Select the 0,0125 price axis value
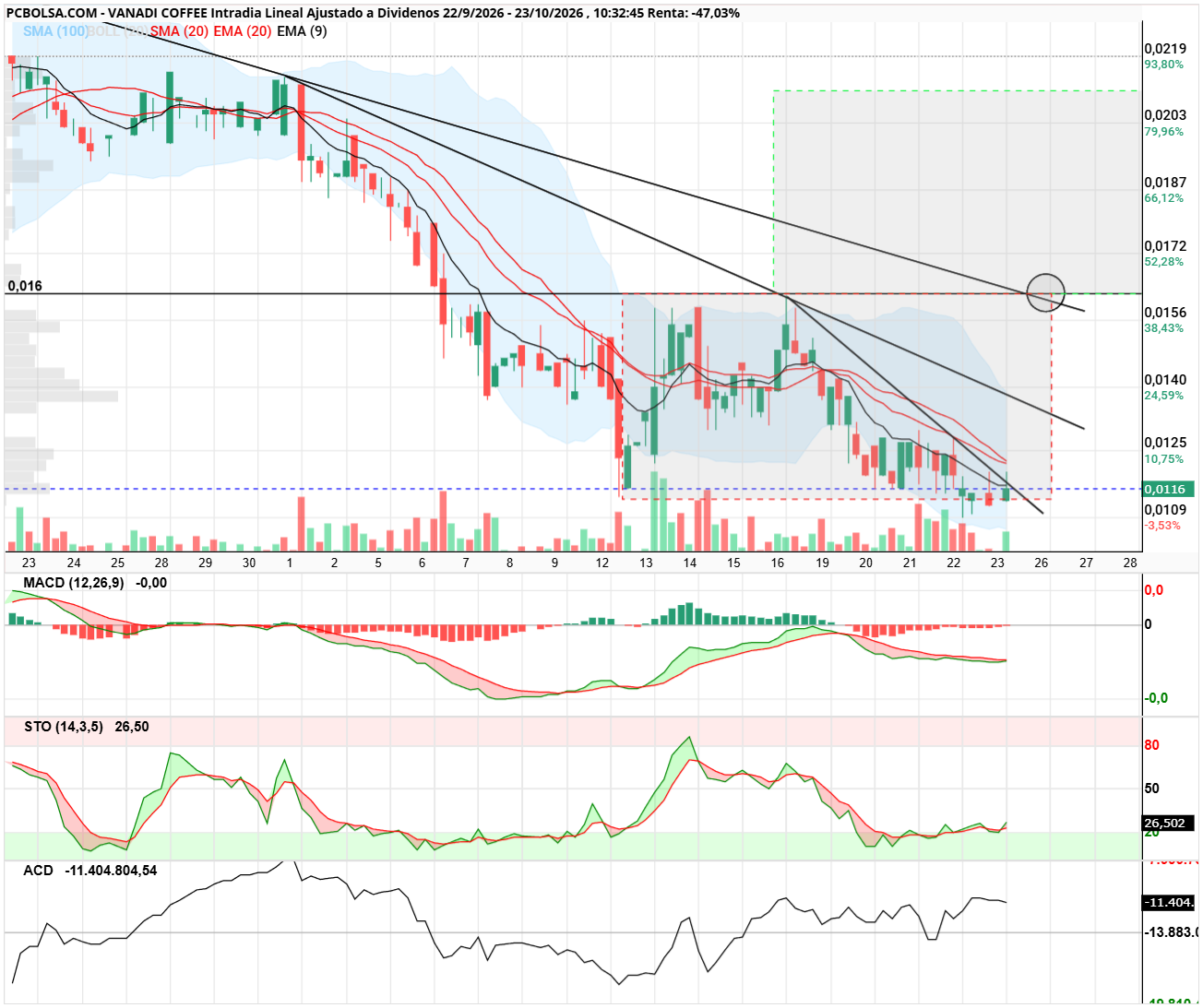The width and height of the screenshot is (1203, 1008). pos(1165,444)
